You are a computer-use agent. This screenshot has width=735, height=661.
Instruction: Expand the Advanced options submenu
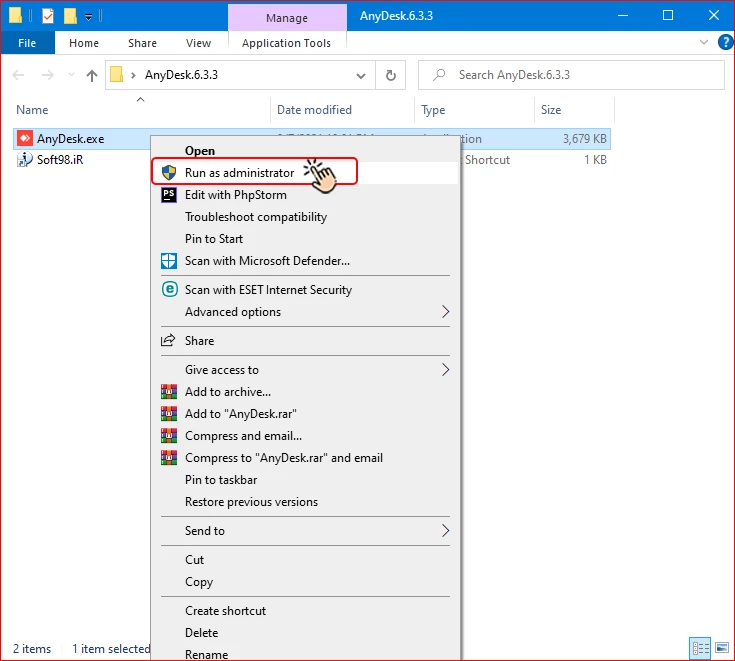pyautogui.click(x=445, y=311)
